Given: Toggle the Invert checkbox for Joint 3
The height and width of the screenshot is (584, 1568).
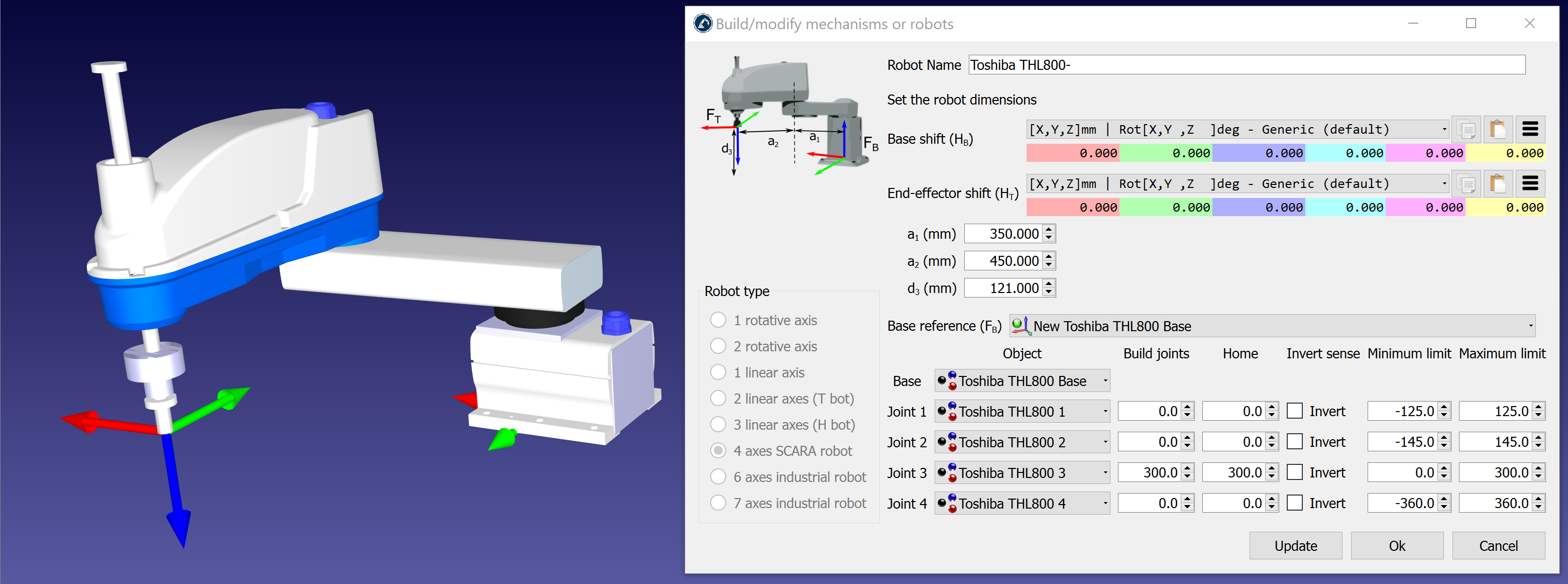Looking at the screenshot, I should (x=1295, y=472).
